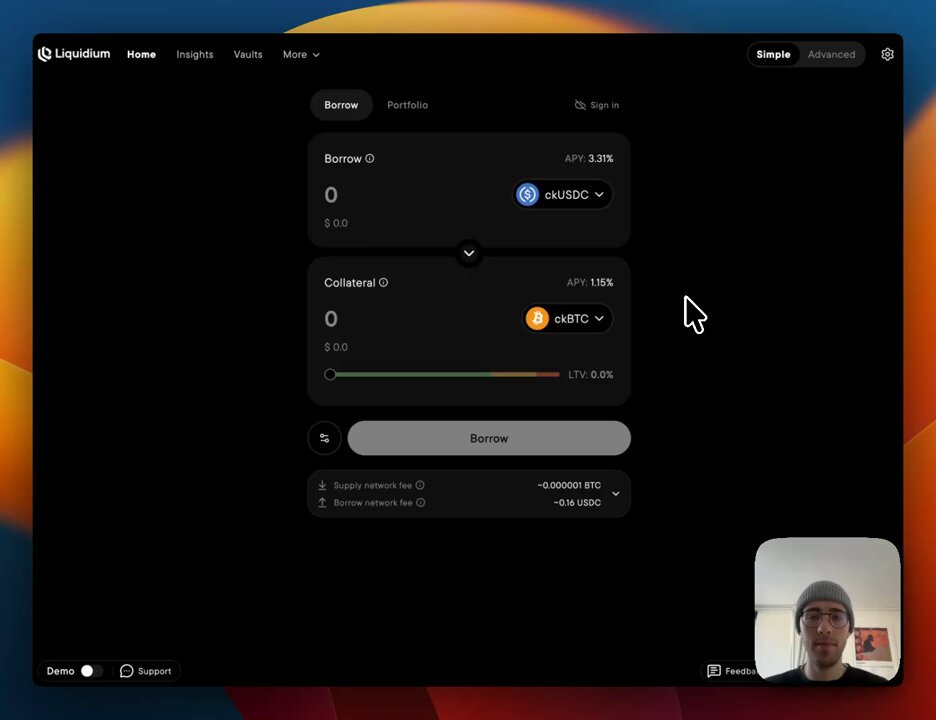Go to the Home page

[x=141, y=54]
